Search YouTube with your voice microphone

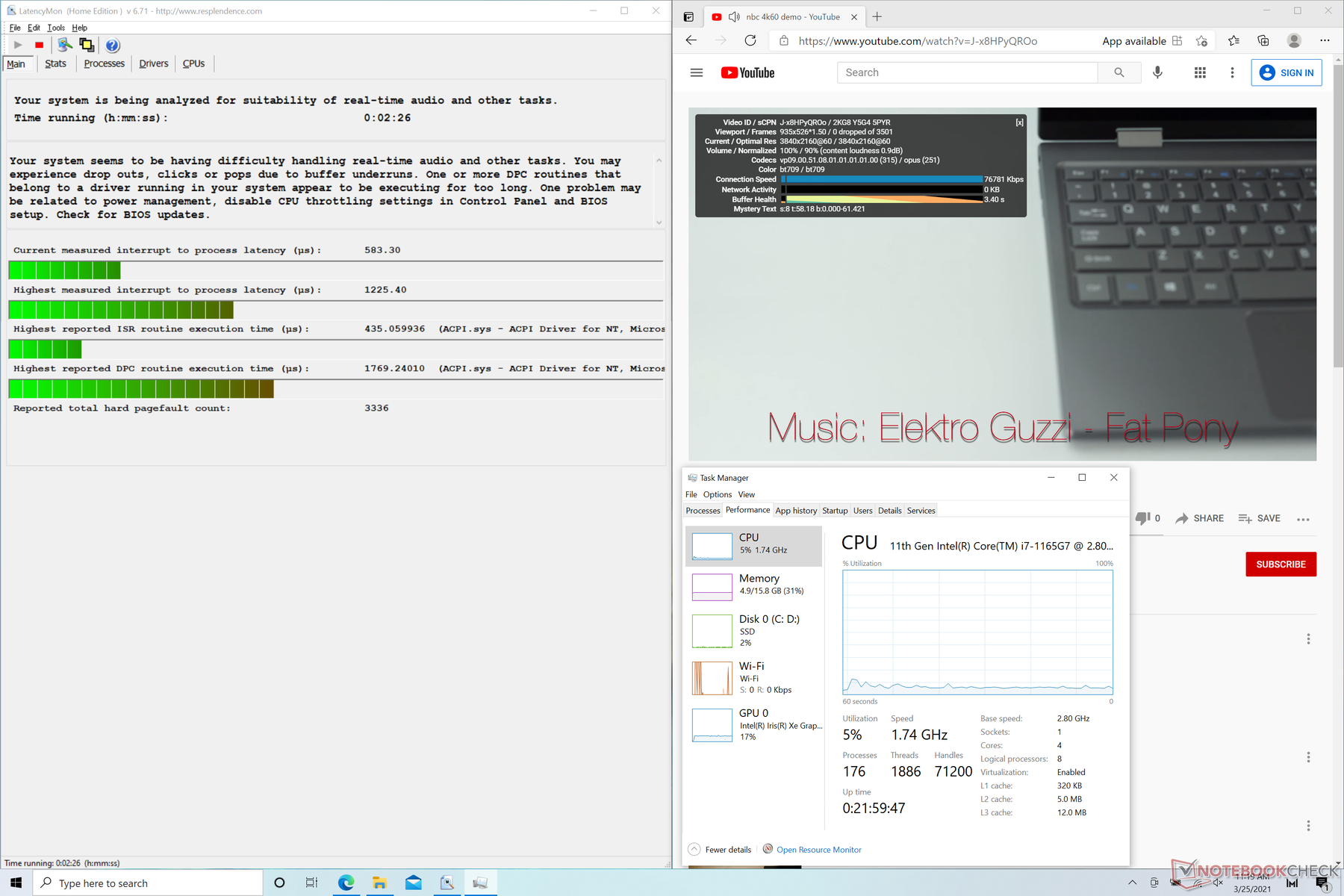(1157, 72)
